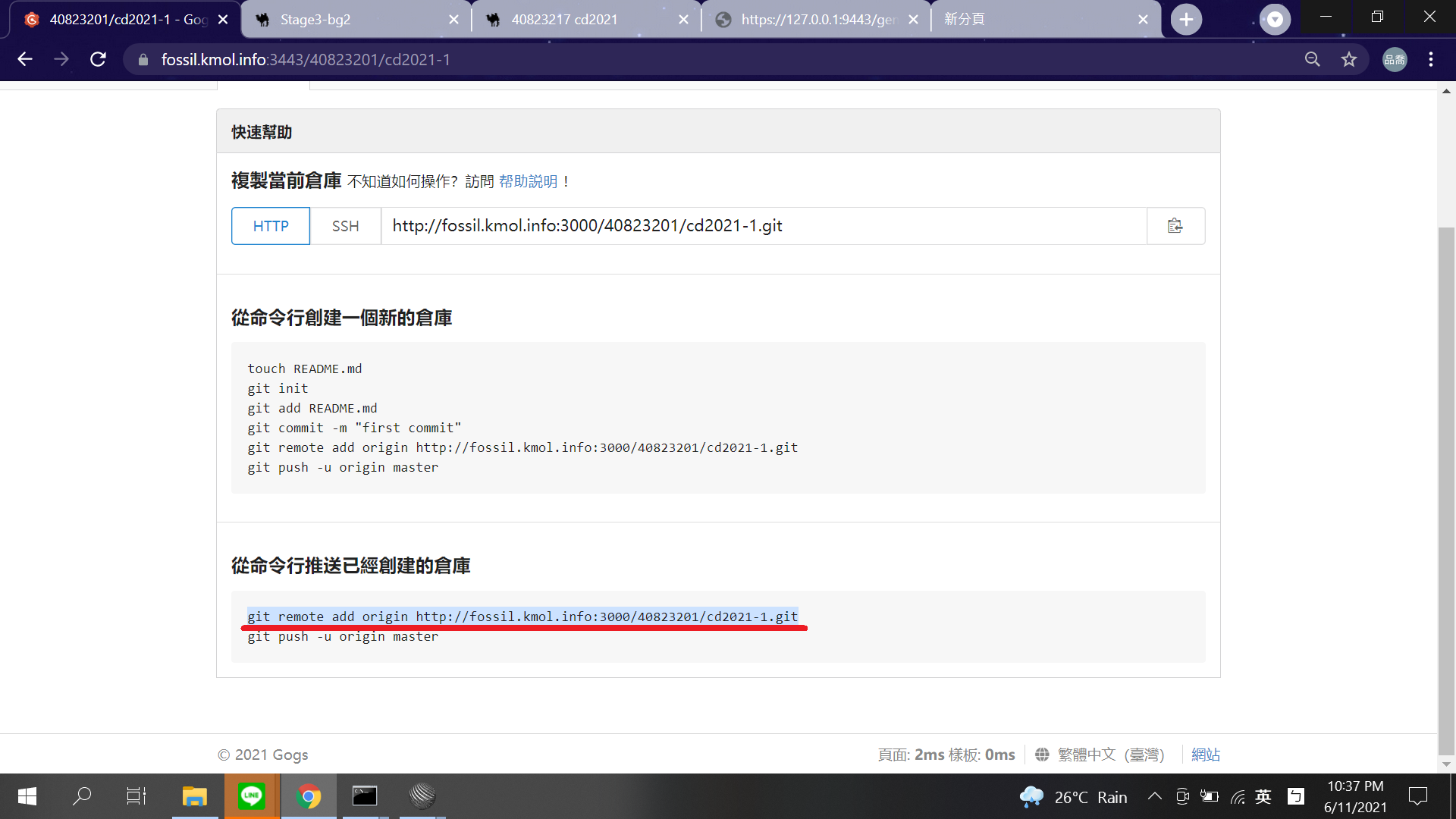
Task: Open a new browser tab
Action: [x=1186, y=19]
